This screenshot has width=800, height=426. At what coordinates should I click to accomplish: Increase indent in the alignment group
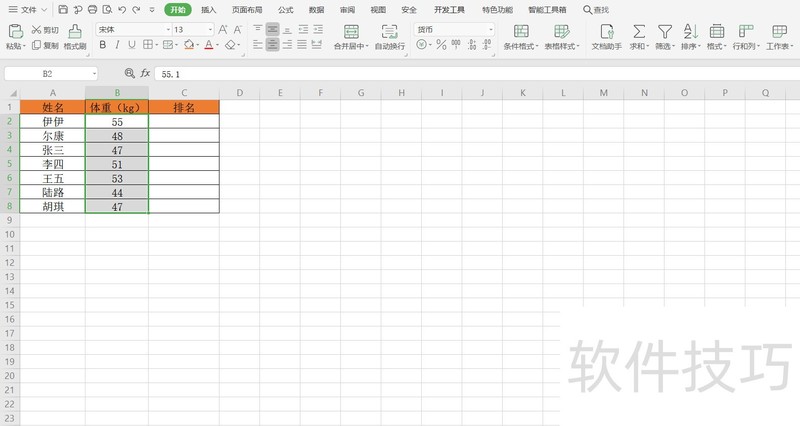click(318, 29)
